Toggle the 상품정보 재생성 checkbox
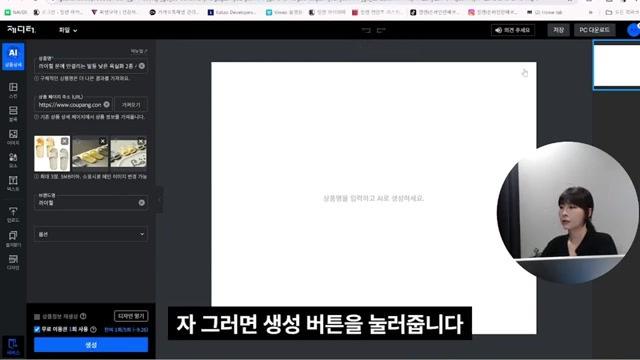 37,316
